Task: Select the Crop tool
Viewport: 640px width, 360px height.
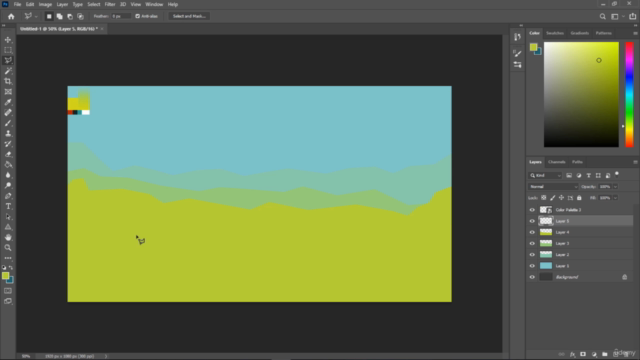Action: click(8, 81)
